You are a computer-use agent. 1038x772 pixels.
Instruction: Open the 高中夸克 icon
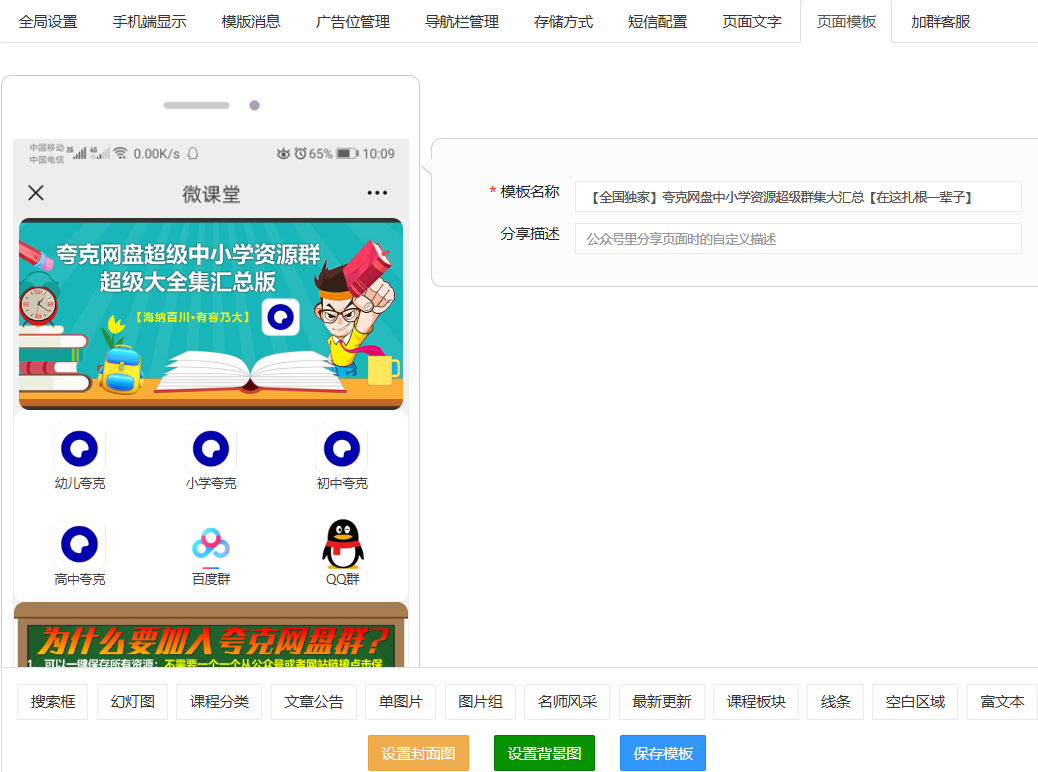coord(79,545)
